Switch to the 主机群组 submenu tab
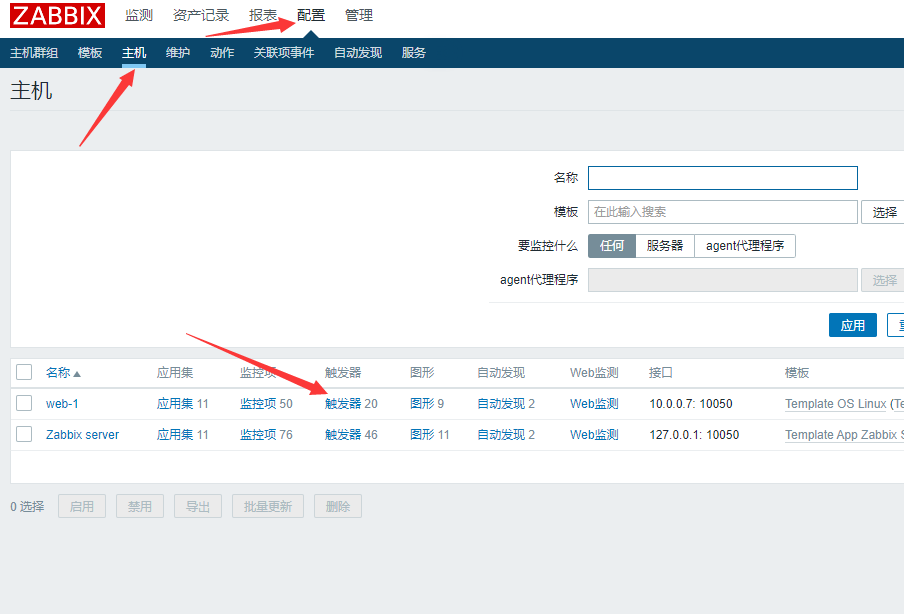Image resolution: width=904 pixels, height=614 pixels. (x=34, y=53)
